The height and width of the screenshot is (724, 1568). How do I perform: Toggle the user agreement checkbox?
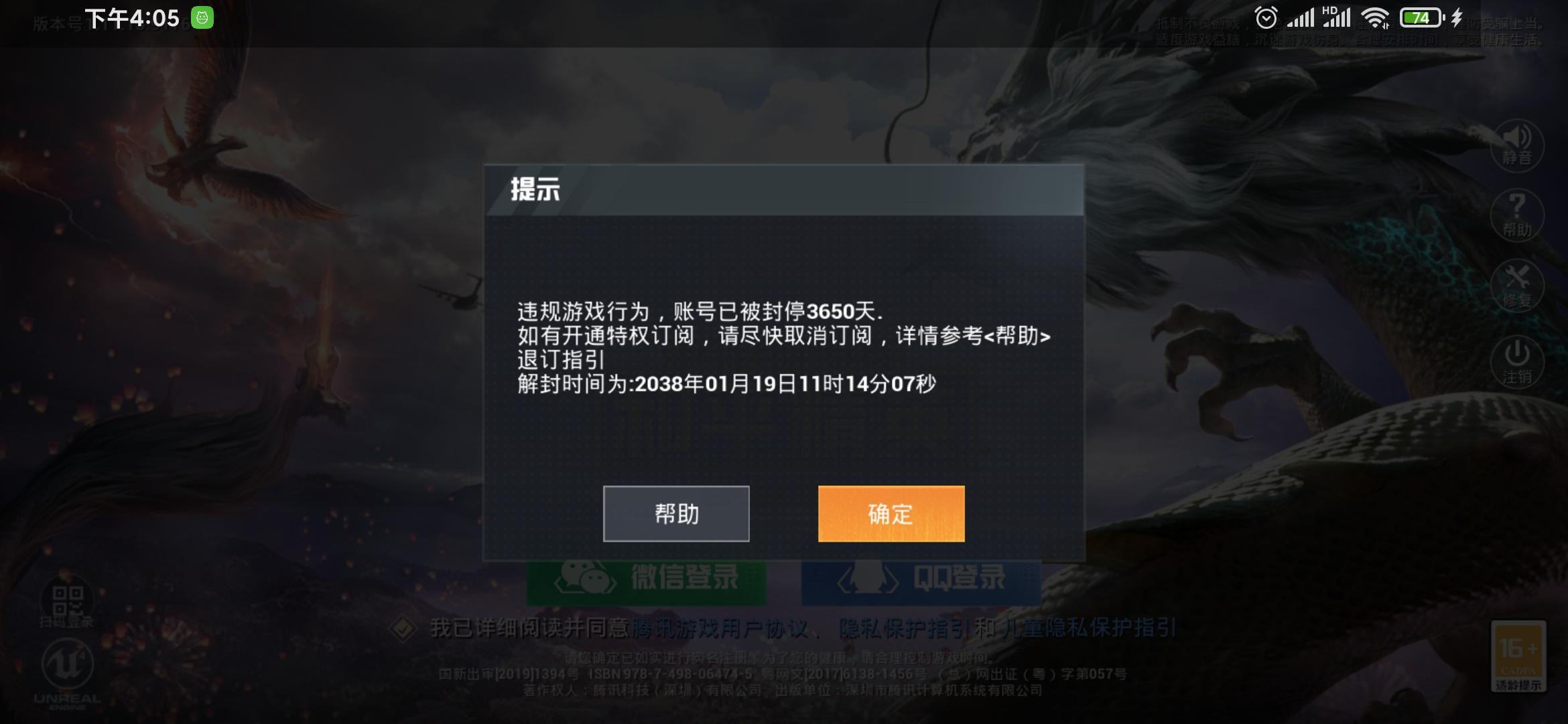[403, 628]
